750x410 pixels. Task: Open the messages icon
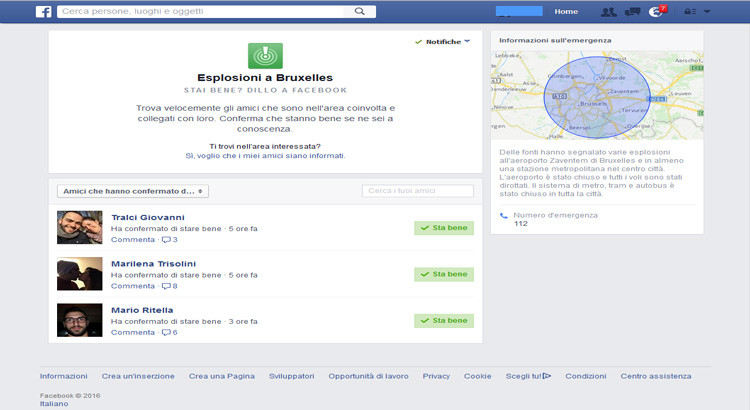632,12
